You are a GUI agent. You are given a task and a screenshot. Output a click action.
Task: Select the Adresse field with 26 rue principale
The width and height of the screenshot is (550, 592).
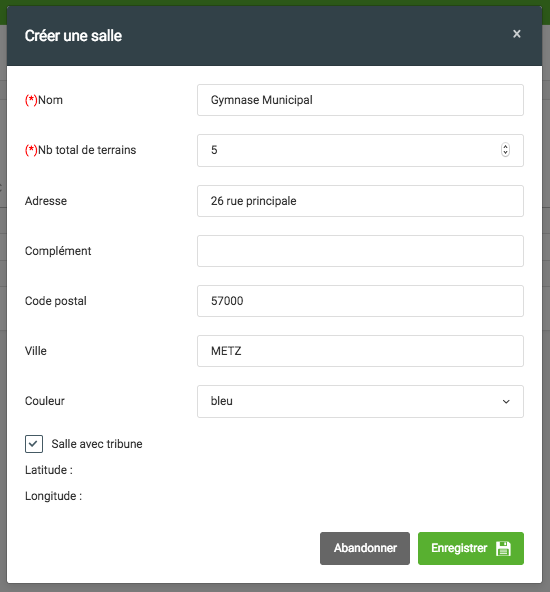pyautogui.click(x=360, y=201)
